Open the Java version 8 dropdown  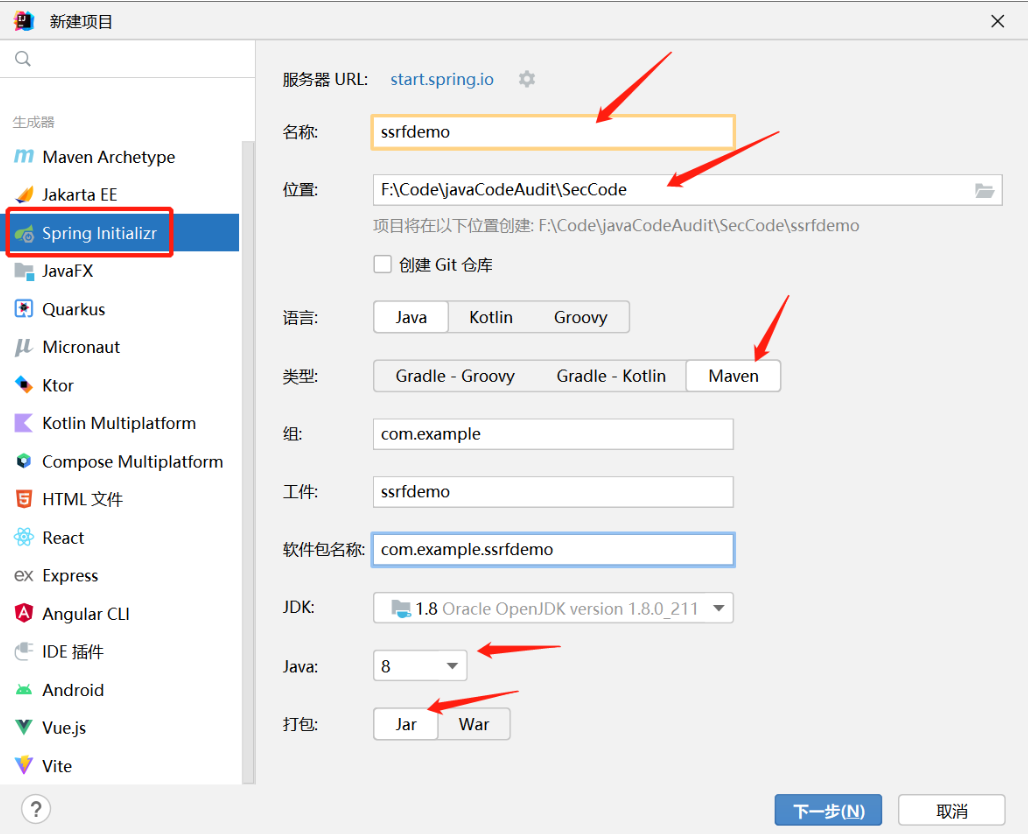click(x=420, y=666)
